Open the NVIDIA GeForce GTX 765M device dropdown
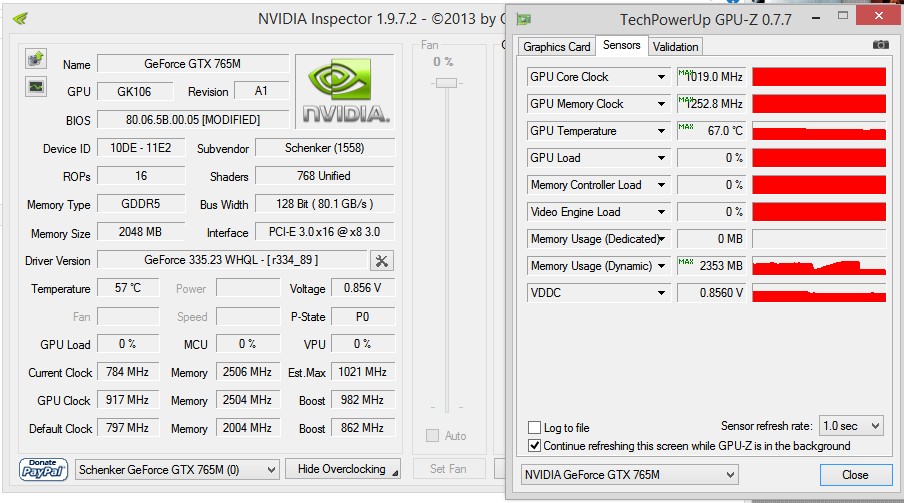 629,475
